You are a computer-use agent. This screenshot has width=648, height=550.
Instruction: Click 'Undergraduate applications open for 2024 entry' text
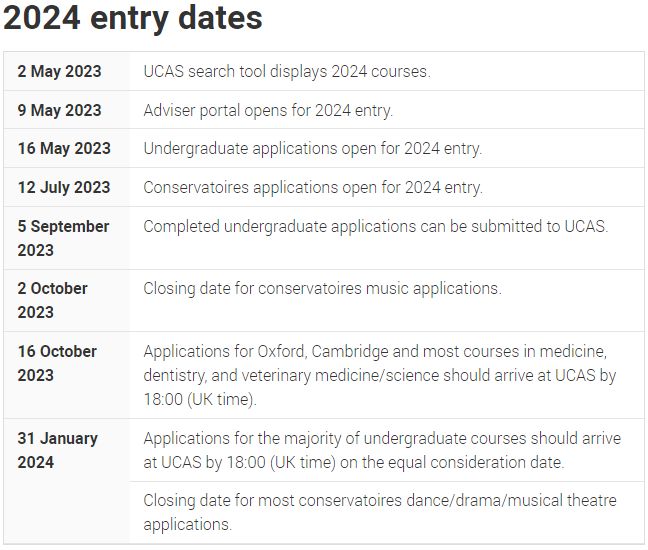313,149
